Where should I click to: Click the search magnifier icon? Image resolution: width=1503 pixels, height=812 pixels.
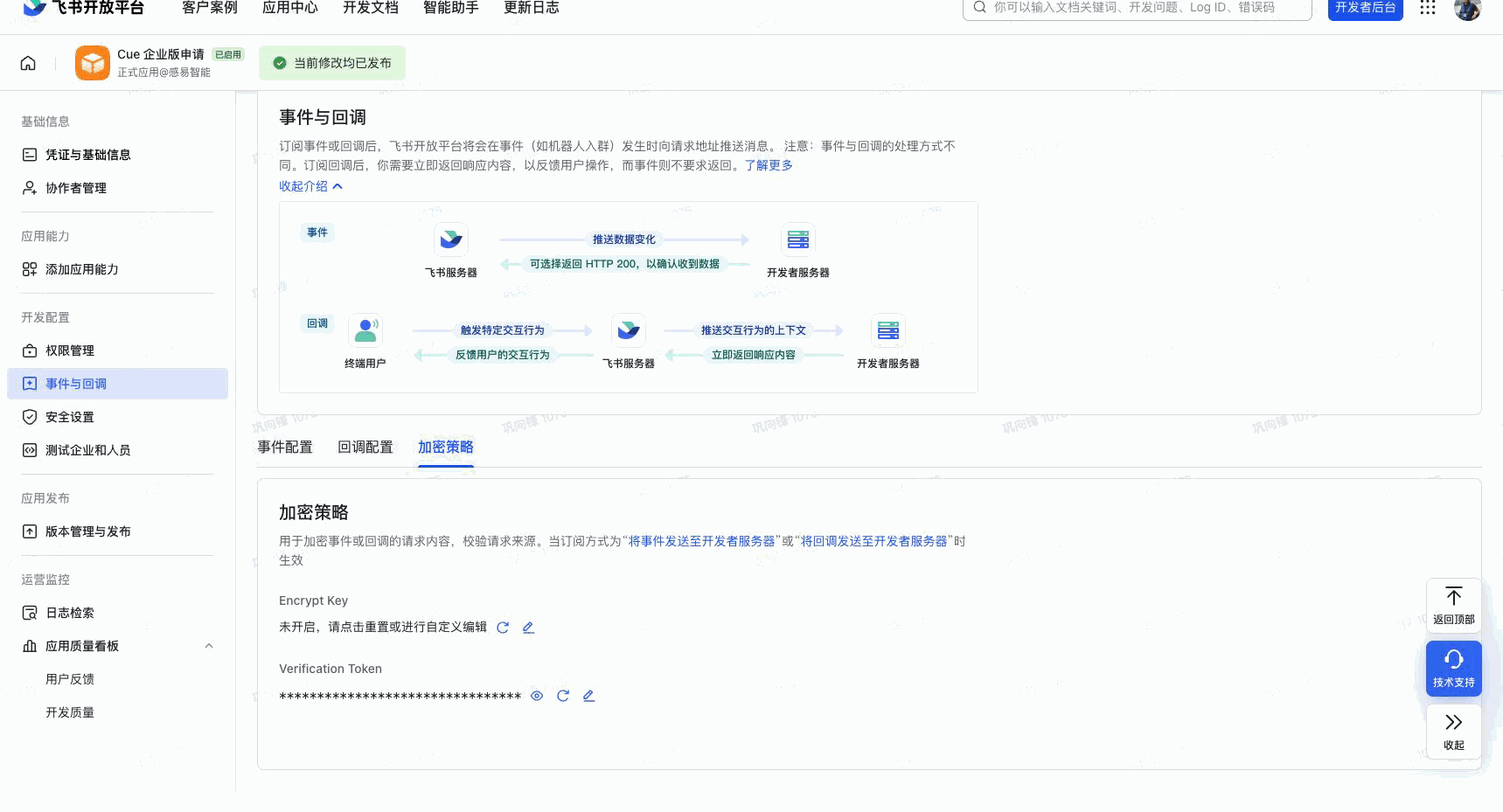click(x=979, y=7)
